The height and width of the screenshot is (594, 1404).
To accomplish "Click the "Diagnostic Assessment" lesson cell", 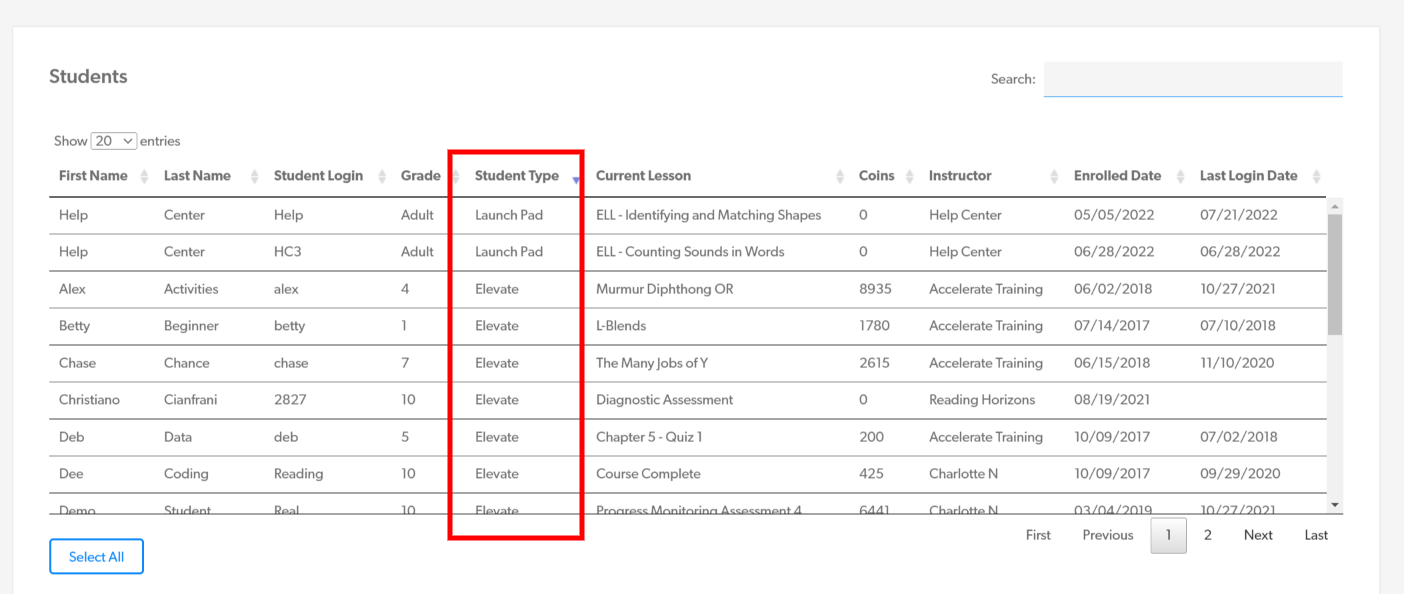I will (664, 400).
